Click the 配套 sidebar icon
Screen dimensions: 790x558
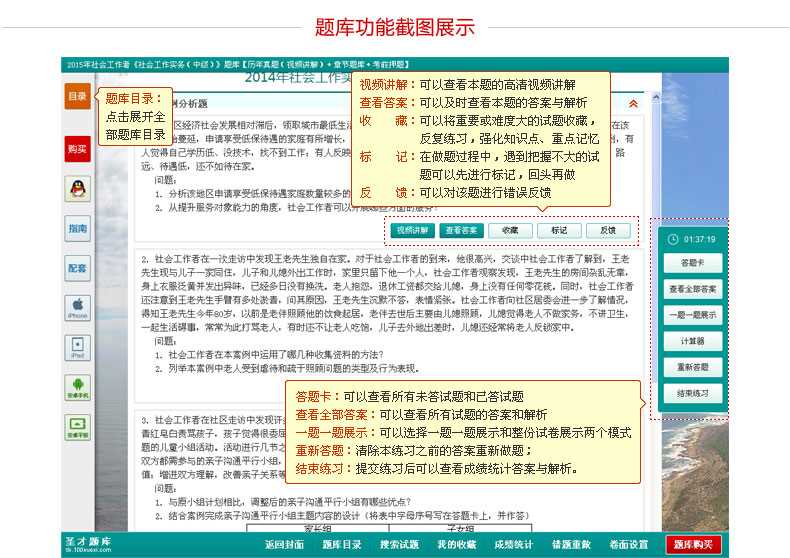pos(77,268)
